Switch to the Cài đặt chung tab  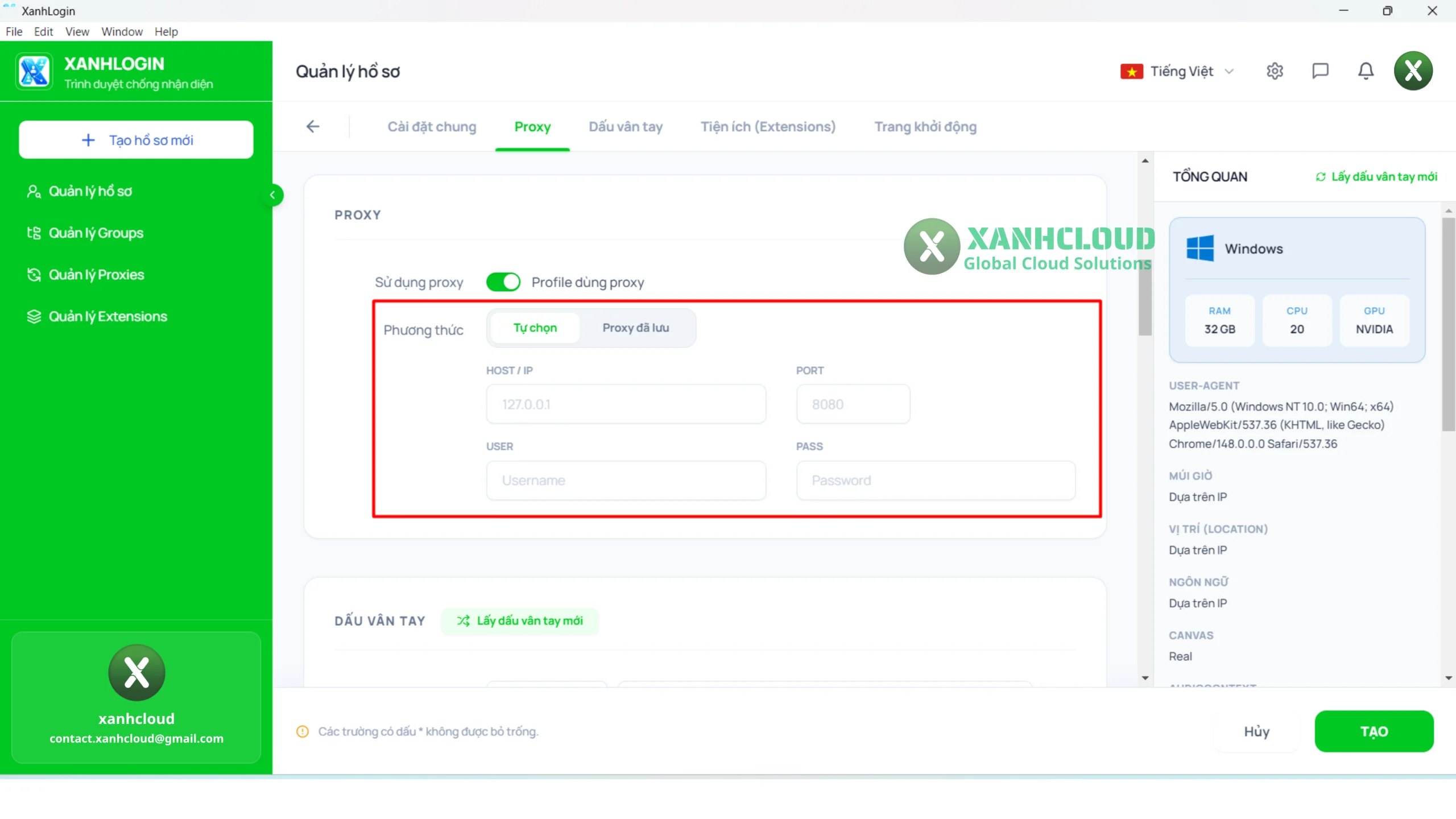432,127
